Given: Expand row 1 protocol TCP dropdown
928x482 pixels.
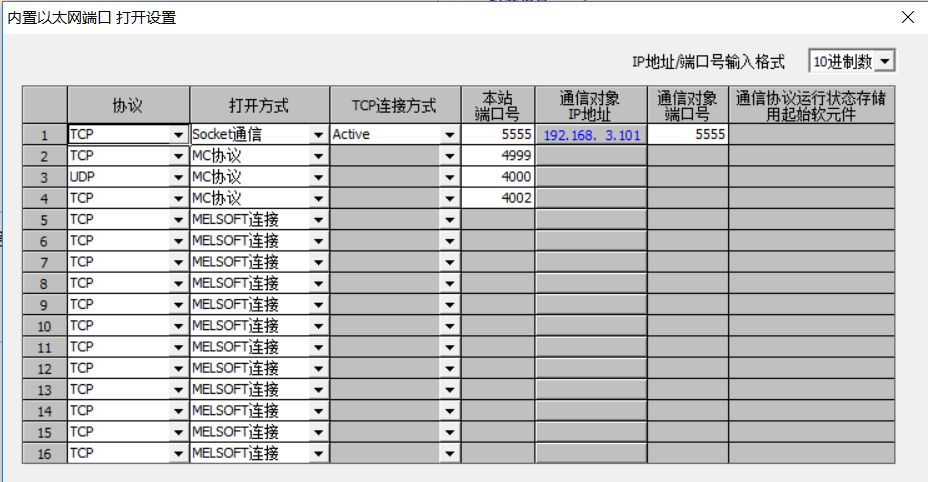Looking at the screenshot, I should [178, 134].
